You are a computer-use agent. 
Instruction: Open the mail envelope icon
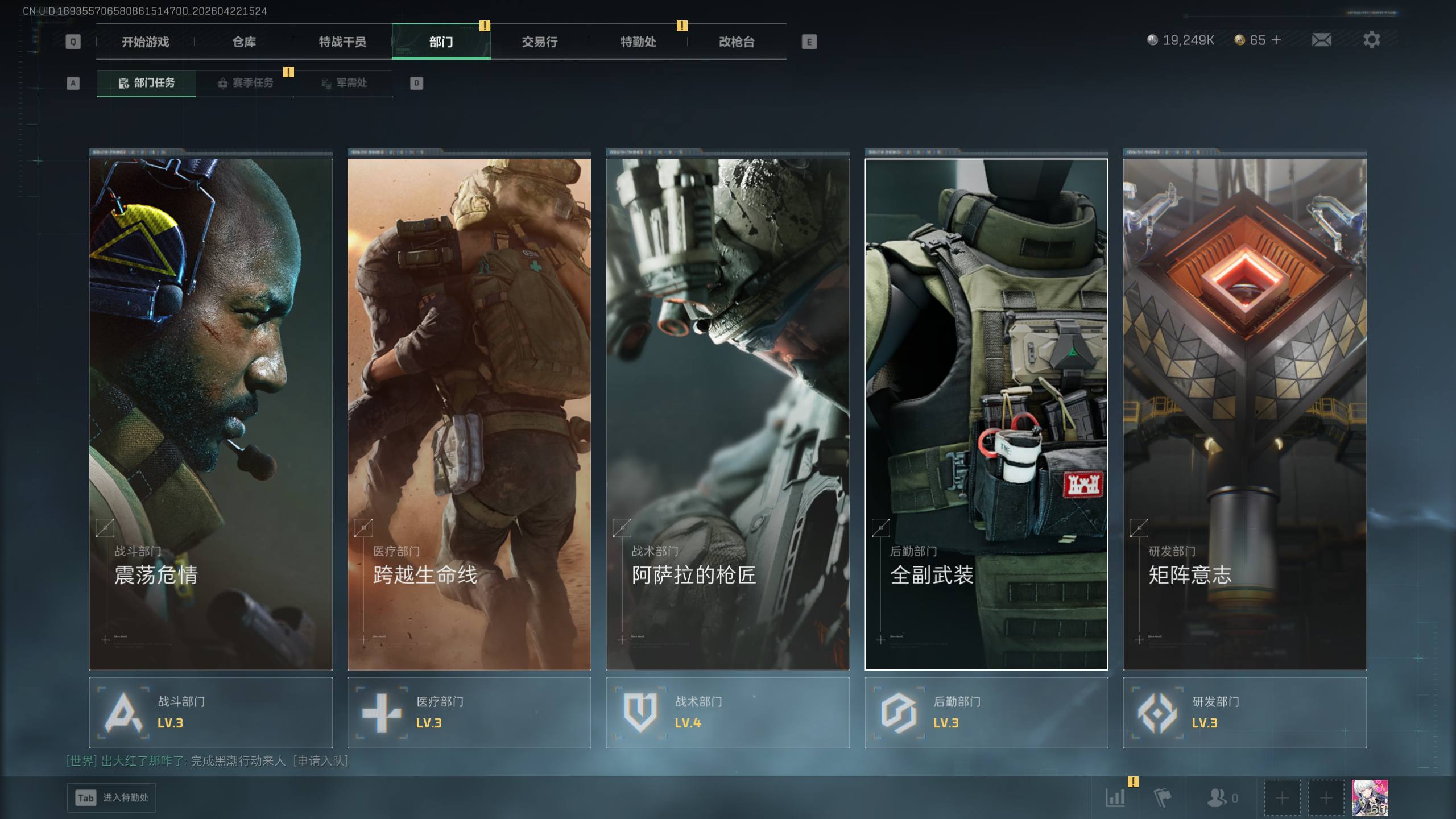pos(1321,40)
